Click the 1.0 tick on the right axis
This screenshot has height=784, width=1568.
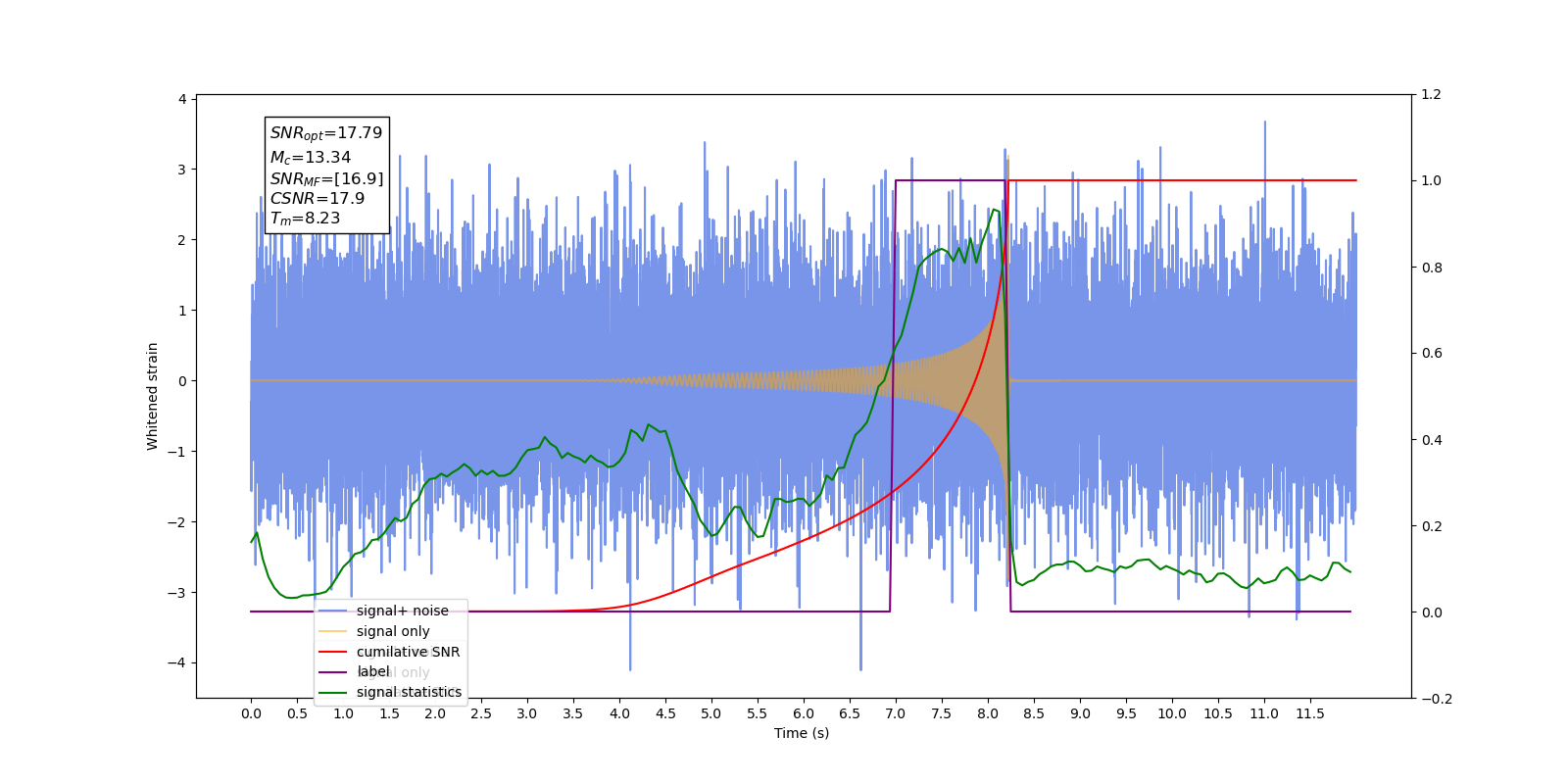tap(1432, 181)
